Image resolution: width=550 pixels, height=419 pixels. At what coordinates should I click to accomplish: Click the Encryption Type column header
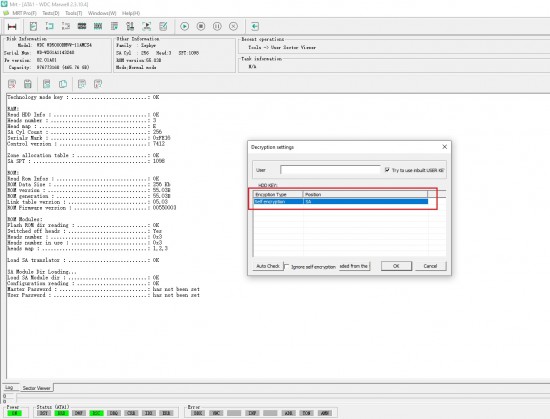[278, 194]
